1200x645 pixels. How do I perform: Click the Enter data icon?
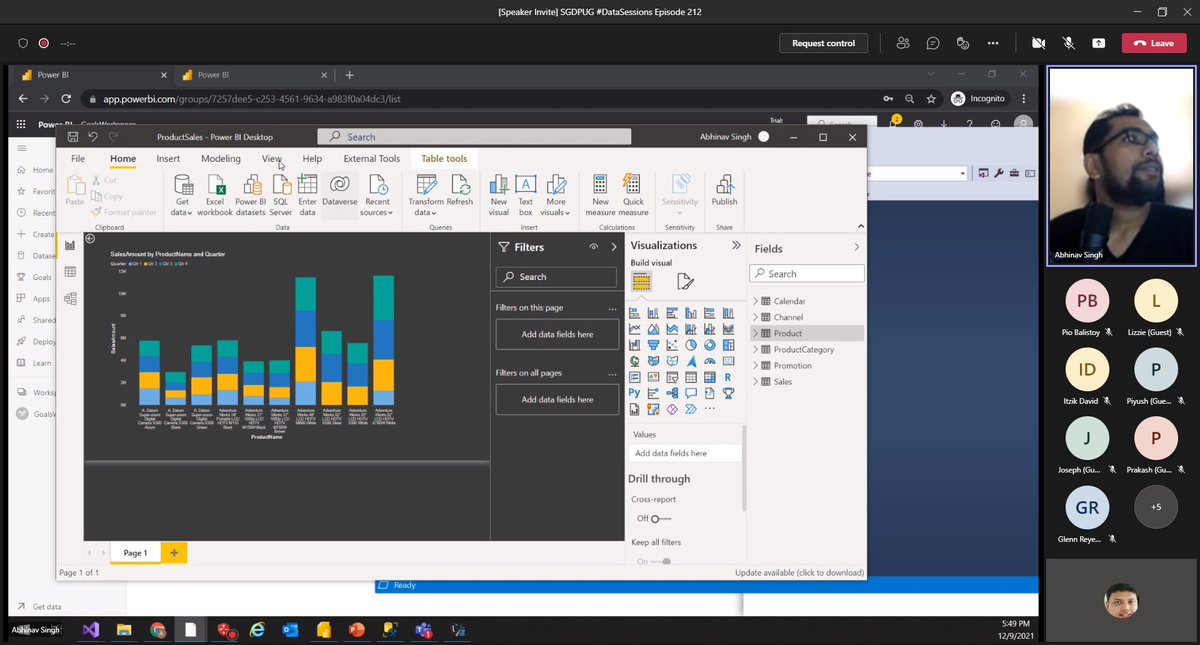click(x=307, y=184)
